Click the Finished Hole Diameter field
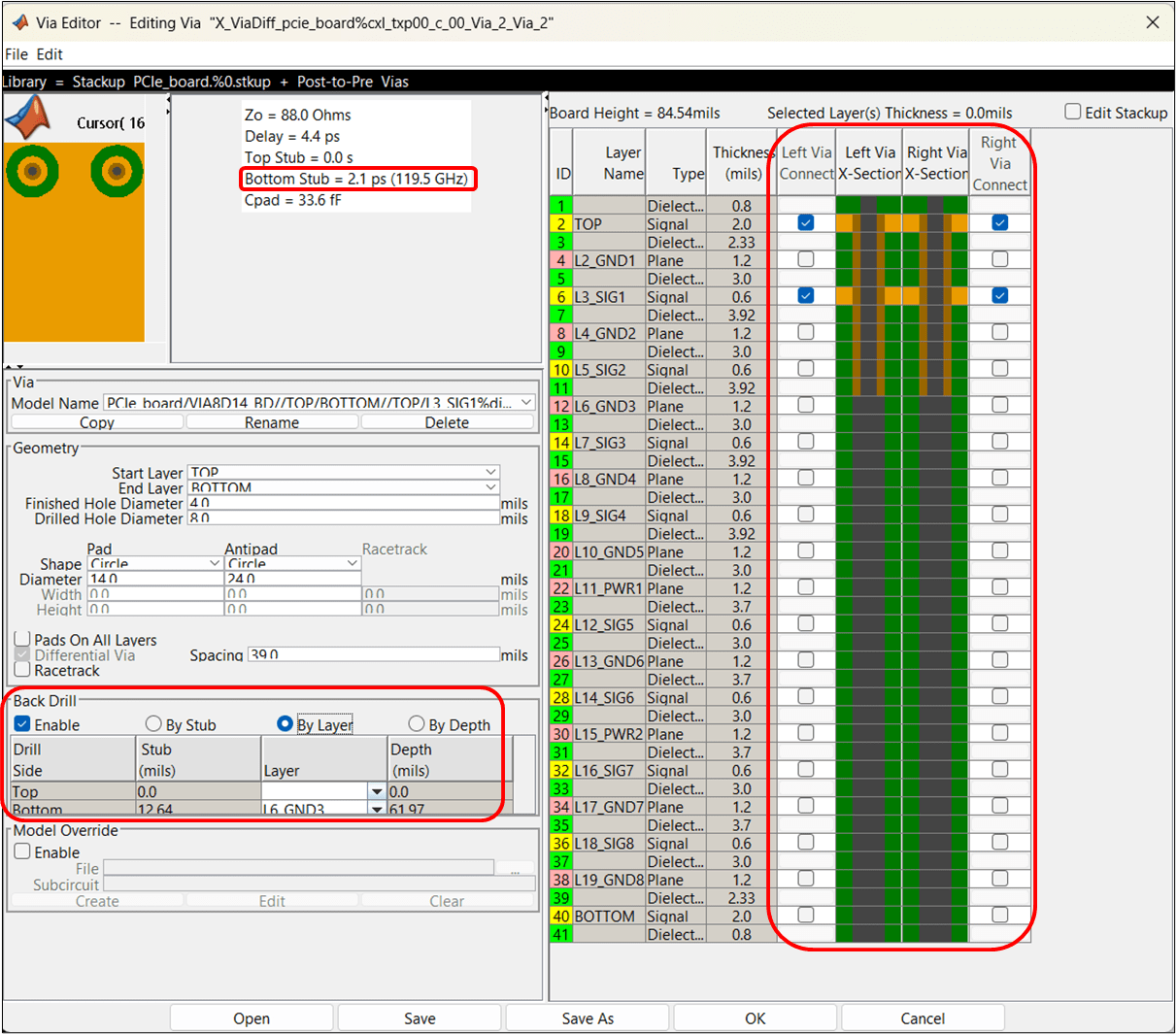The image size is (1176, 1034). coord(343,503)
